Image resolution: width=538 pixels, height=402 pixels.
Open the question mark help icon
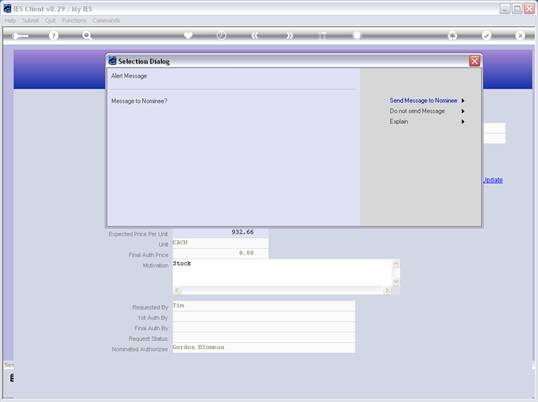click(x=53, y=35)
